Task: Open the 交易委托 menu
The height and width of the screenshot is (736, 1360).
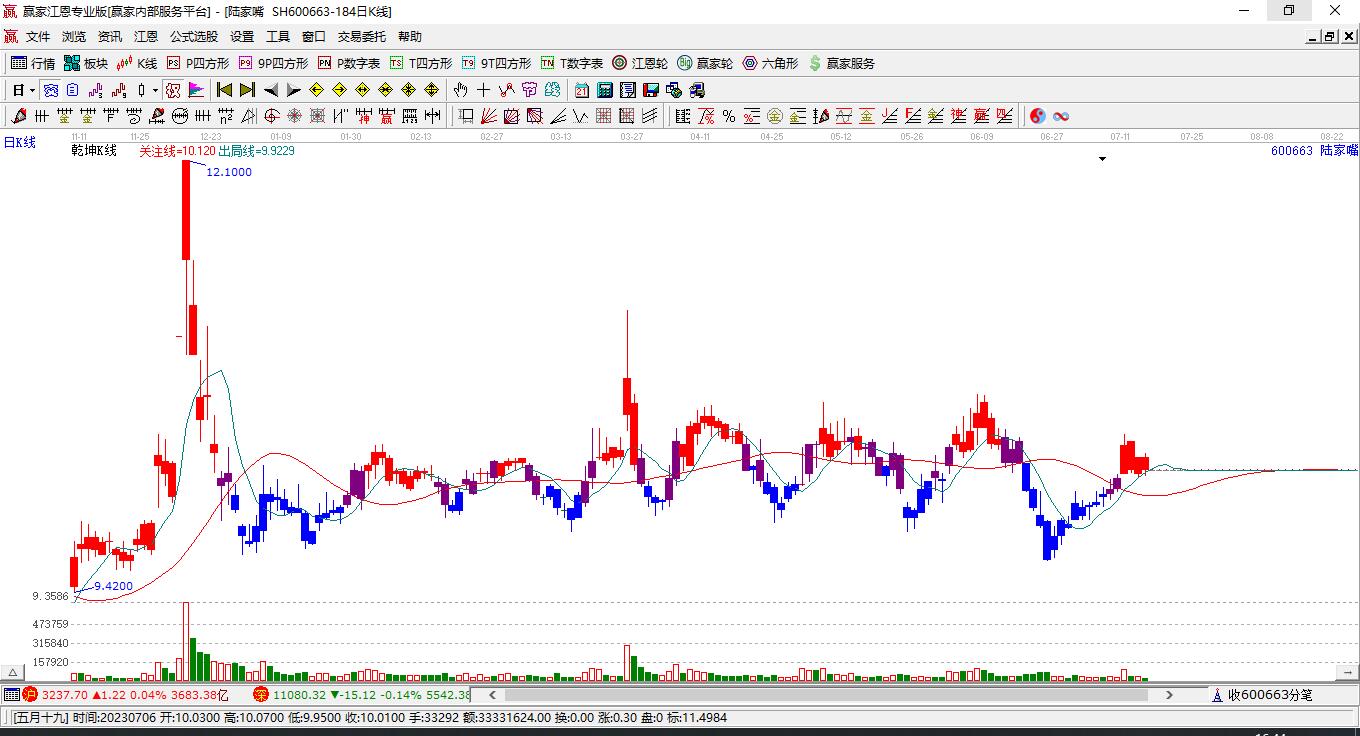Action: [x=361, y=37]
